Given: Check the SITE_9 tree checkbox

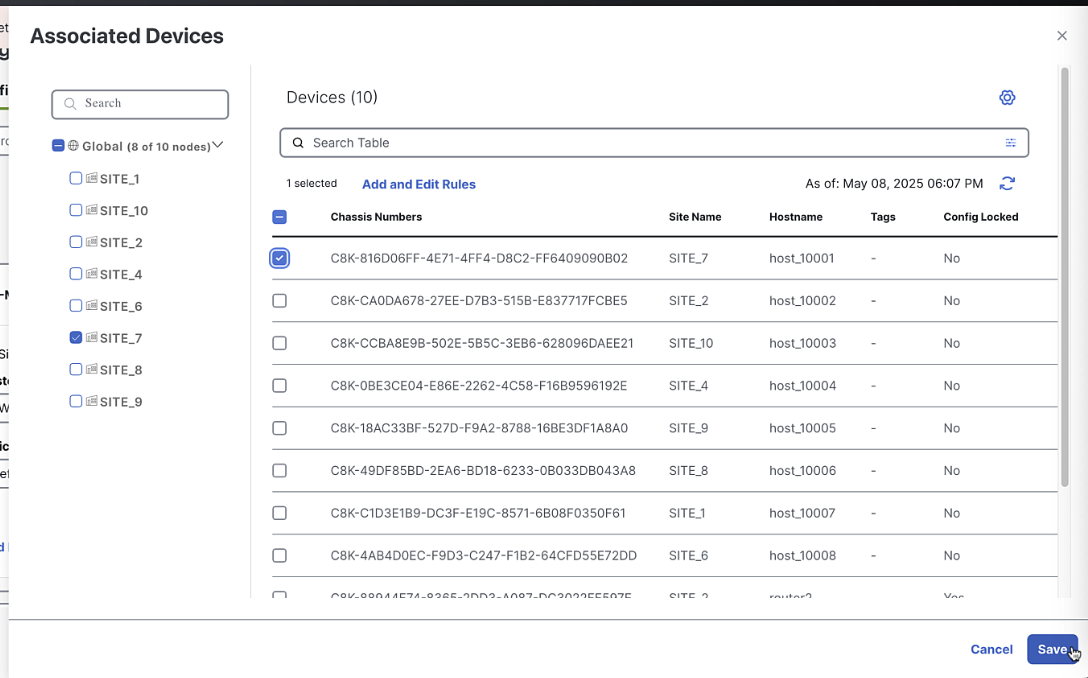Looking at the screenshot, I should (x=76, y=402).
